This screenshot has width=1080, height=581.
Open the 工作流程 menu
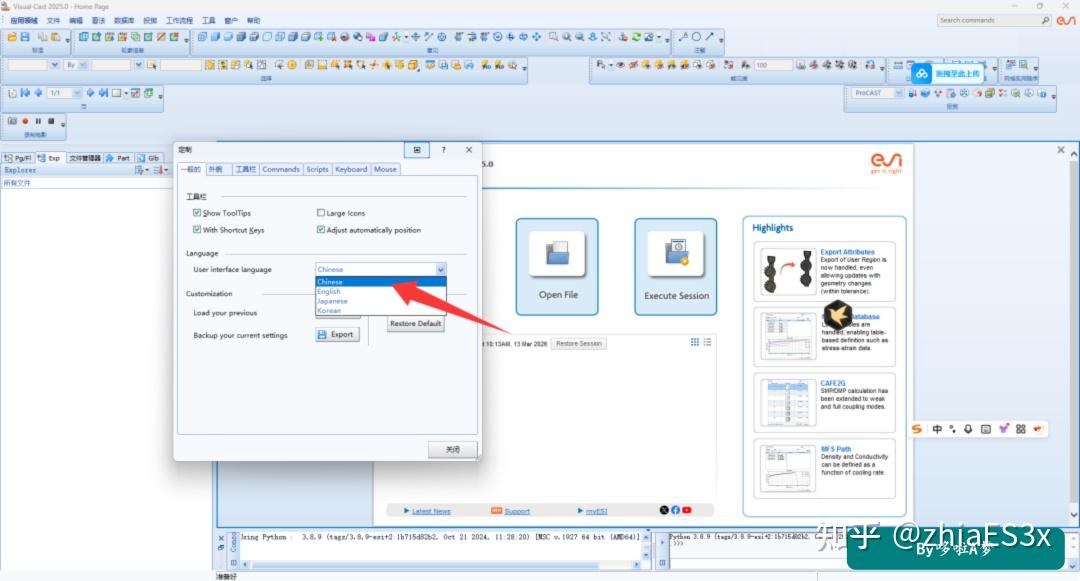point(179,21)
